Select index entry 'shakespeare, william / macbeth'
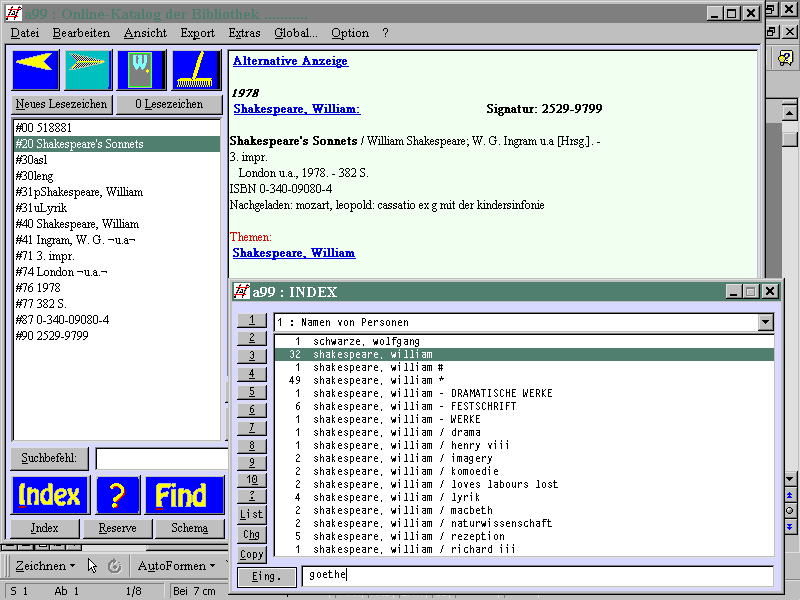This screenshot has width=800, height=600. click(x=524, y=510)
